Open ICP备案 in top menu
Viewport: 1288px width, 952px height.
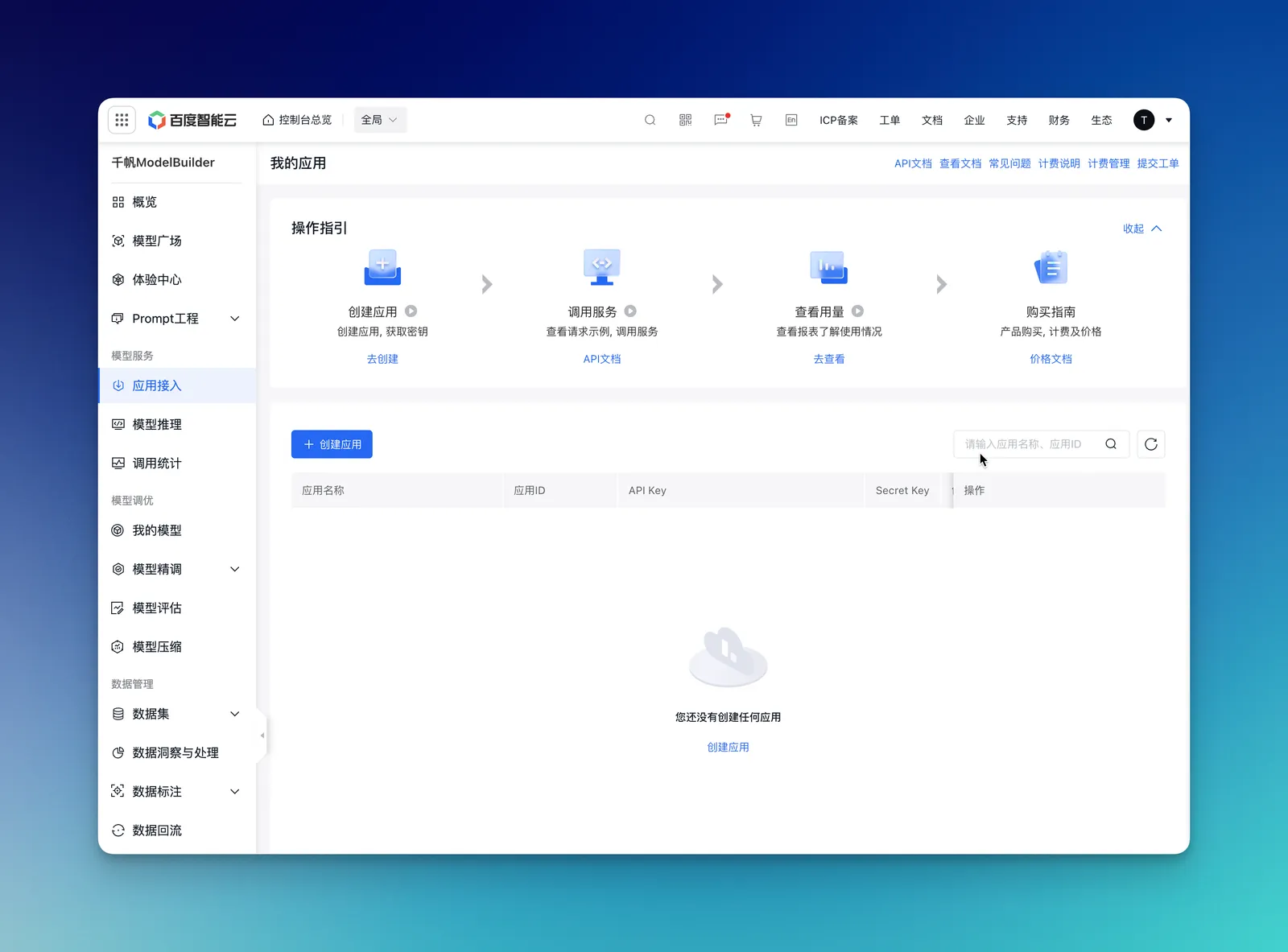tap(839, 120)
